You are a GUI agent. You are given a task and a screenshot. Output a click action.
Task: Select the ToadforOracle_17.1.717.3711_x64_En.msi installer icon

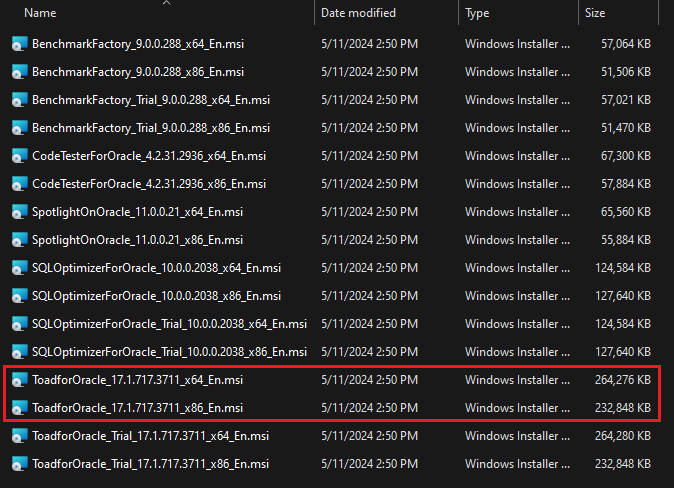click(x=19, y=380)
